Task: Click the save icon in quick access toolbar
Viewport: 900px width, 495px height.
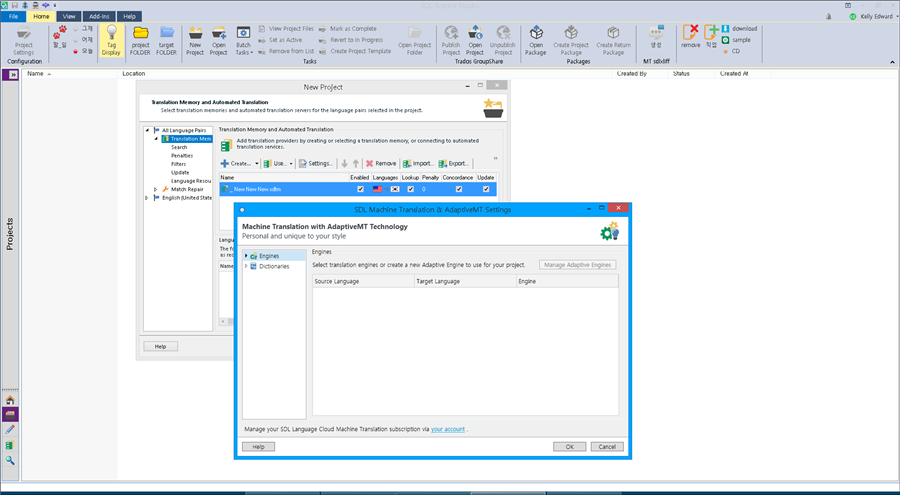Action: 14,5
